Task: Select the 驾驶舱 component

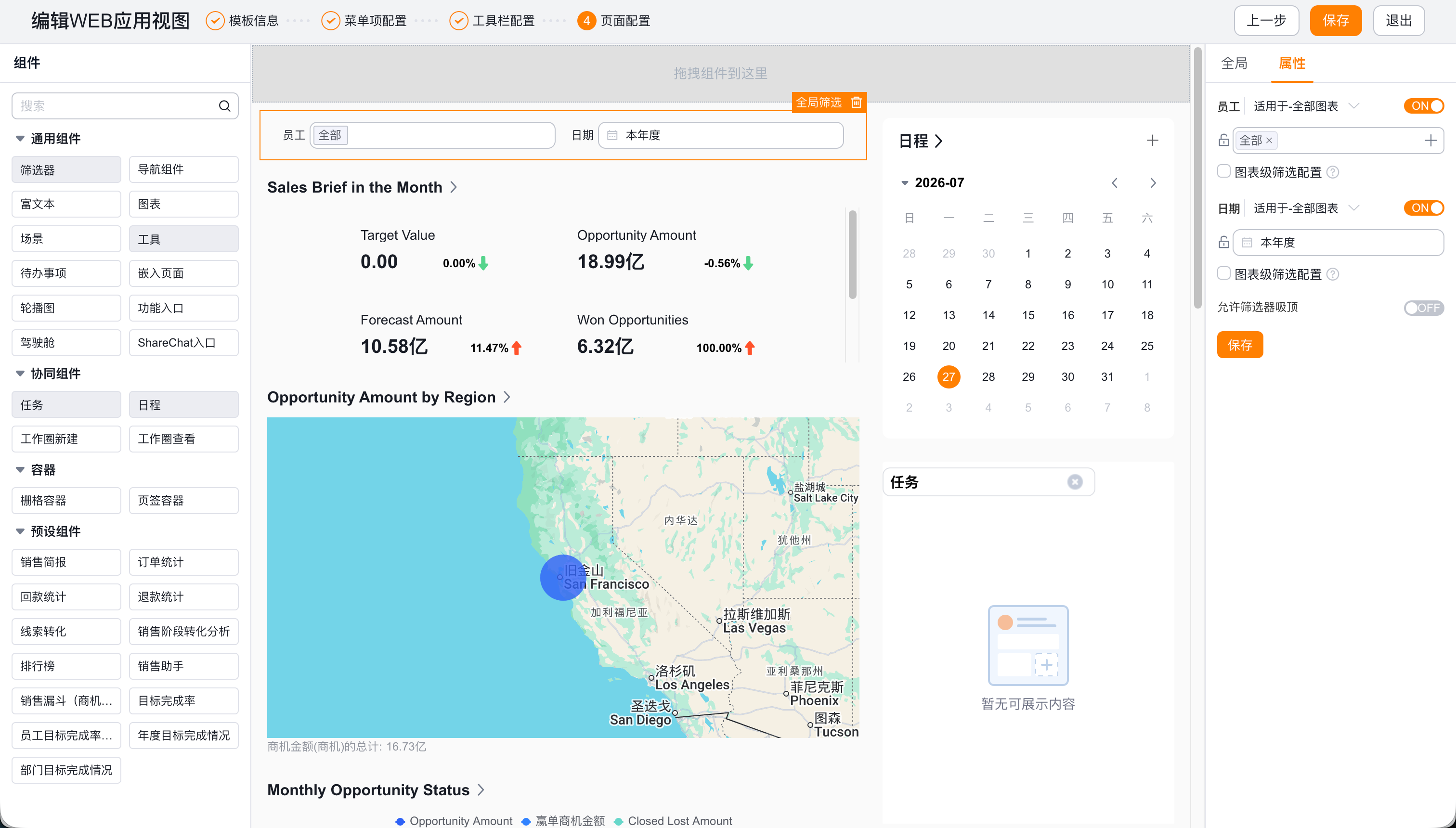Action: click(66, 343)
